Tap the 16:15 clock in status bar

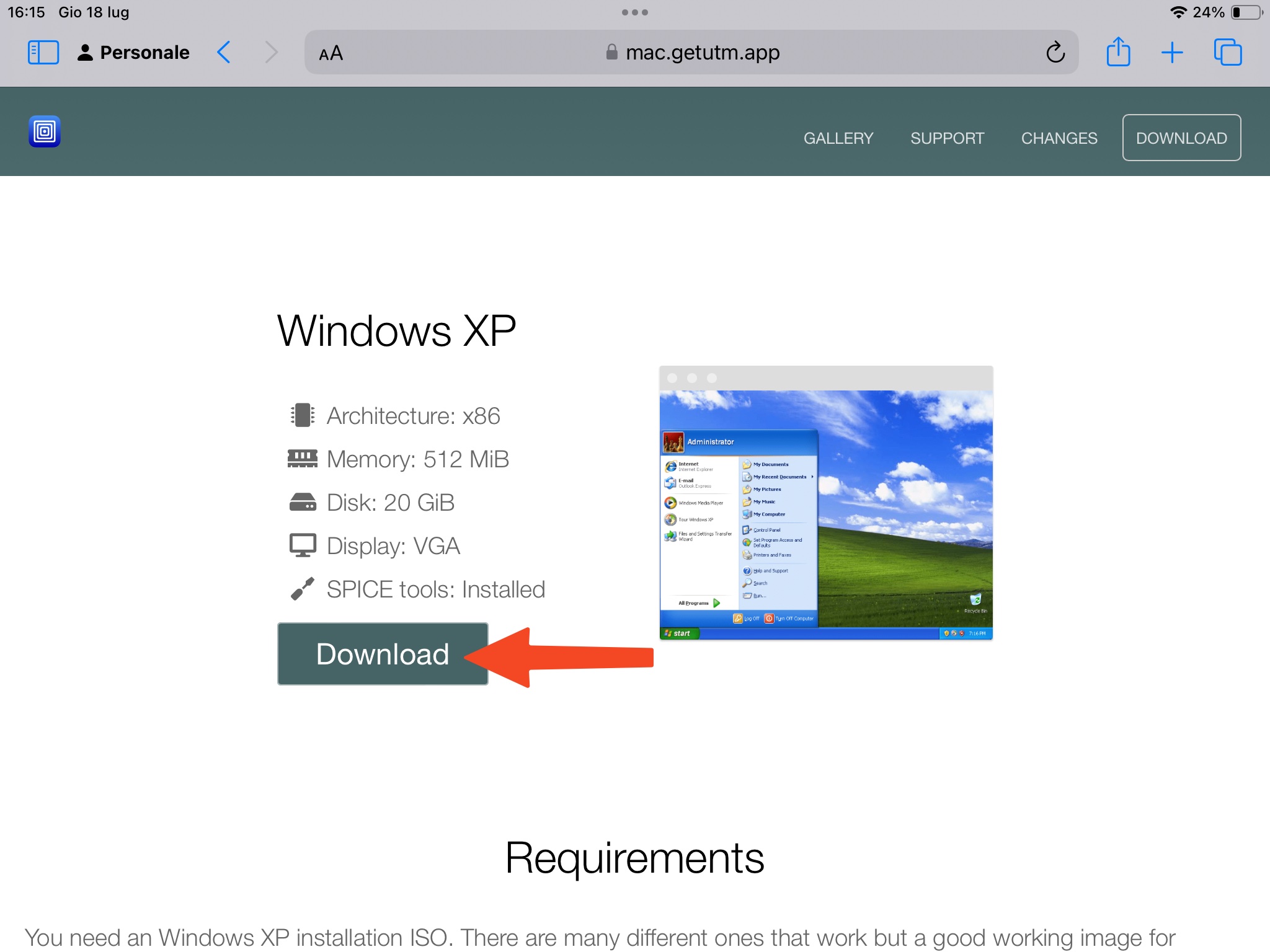pyautogui.click(x=26, y=12)
